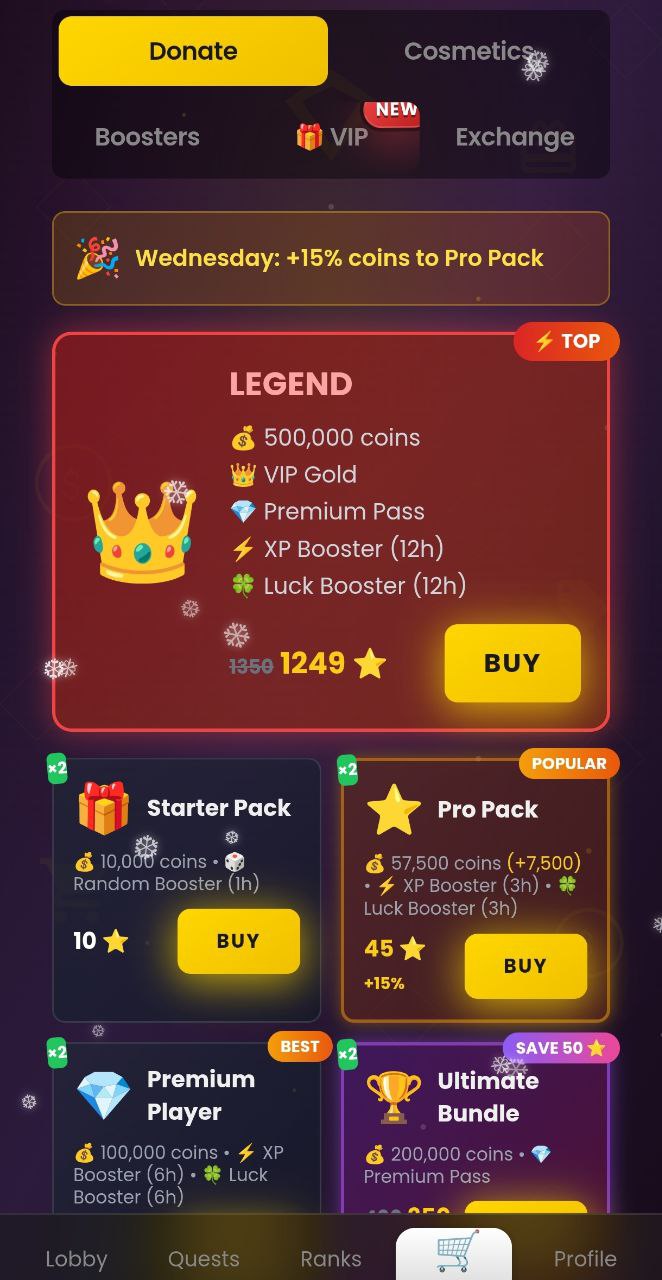Click the golden crown icon in Legend pack
This screenshot has height=1280, width=662.
[141, 530]
